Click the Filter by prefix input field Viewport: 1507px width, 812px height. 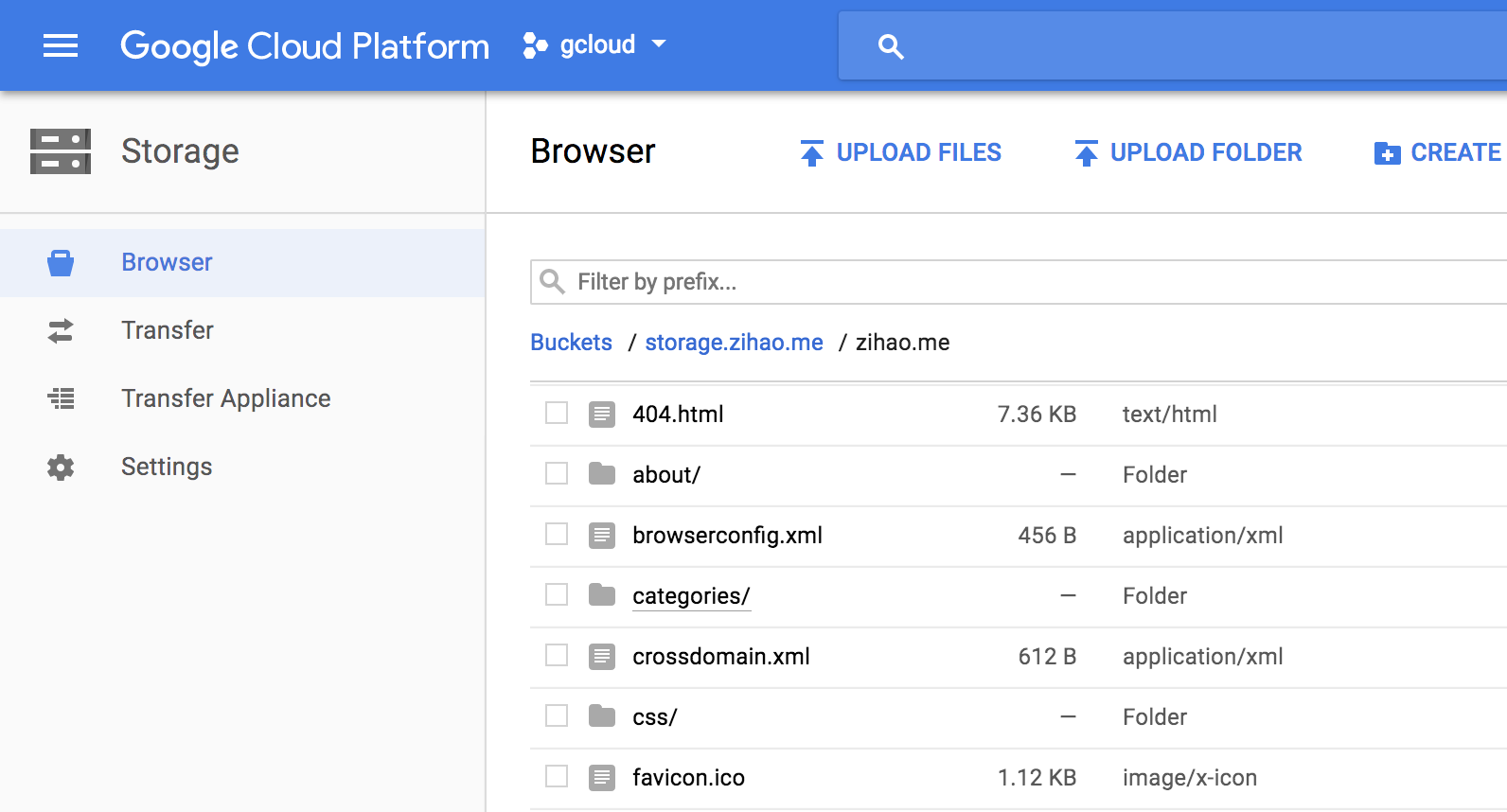point(1019,282)
